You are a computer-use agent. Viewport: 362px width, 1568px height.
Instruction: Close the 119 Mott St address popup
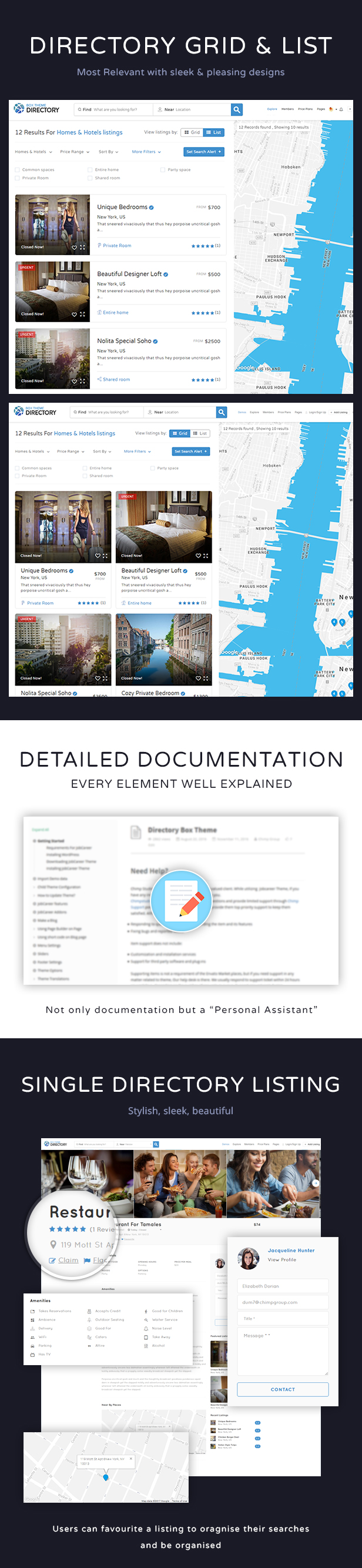(x=131, y=1459)
